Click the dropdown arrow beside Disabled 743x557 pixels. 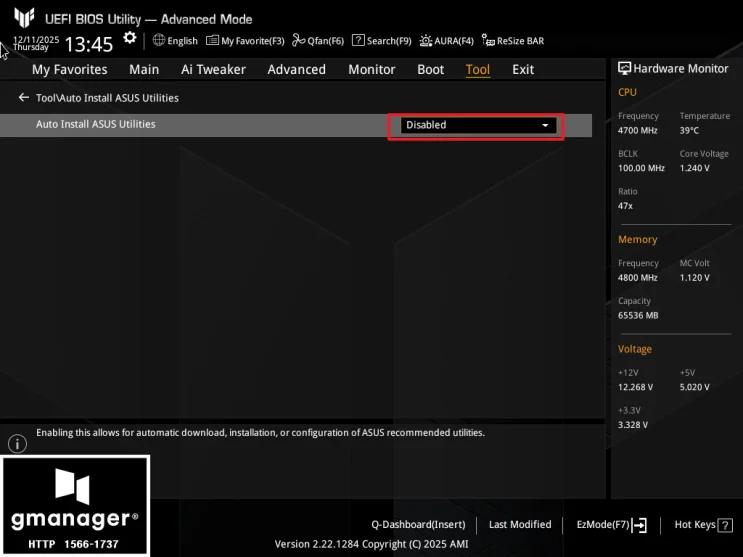pos(545,125)
